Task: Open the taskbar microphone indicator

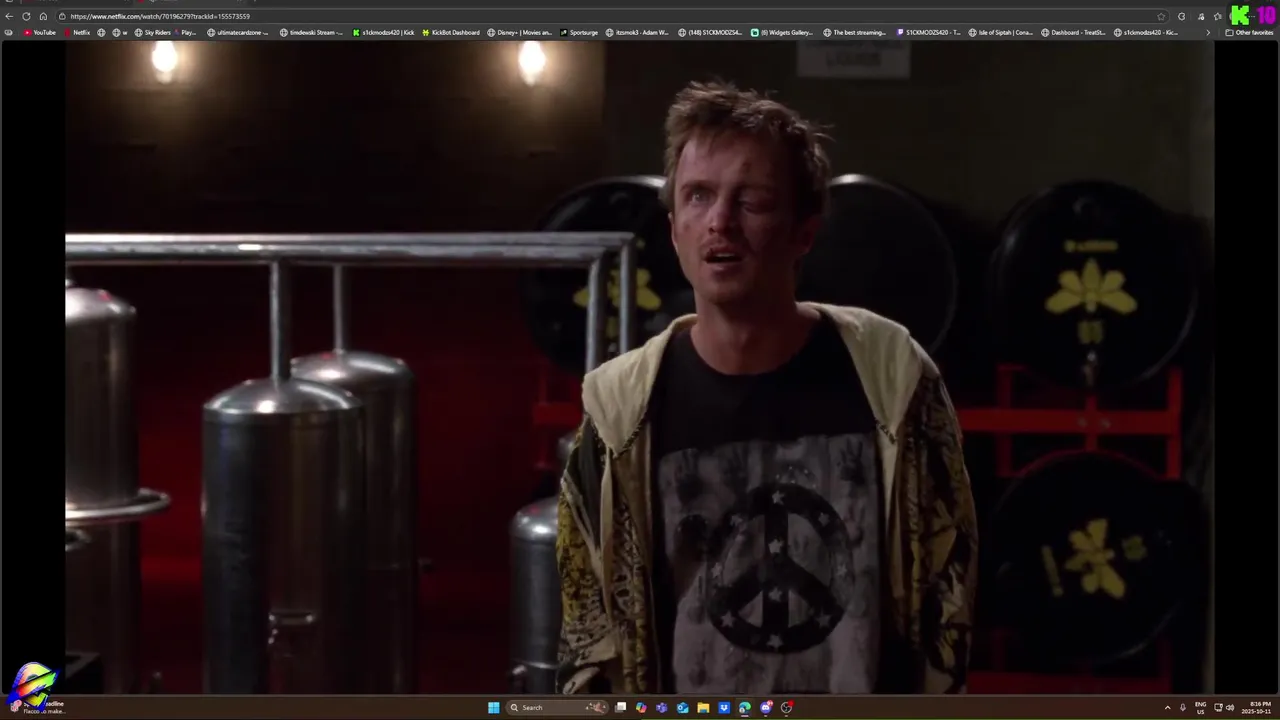Action: [x=1182, y=707]
